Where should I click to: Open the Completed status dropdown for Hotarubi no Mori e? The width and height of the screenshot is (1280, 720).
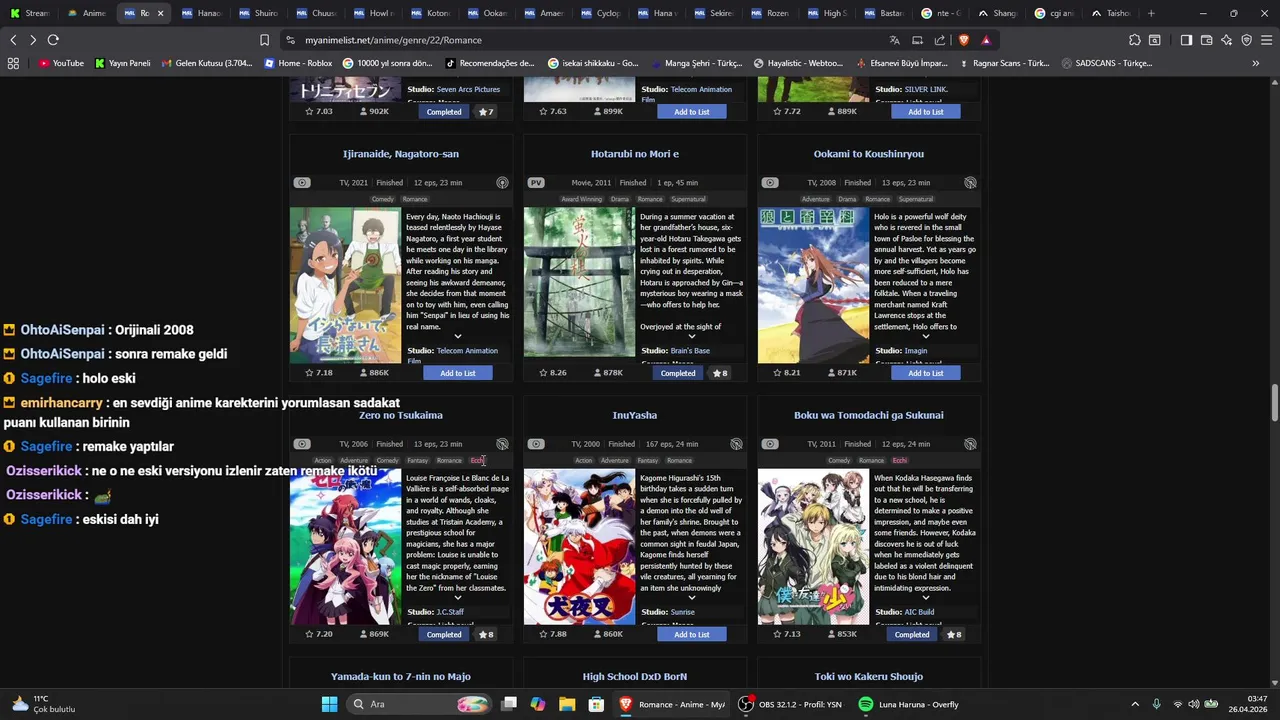[678, 373]
